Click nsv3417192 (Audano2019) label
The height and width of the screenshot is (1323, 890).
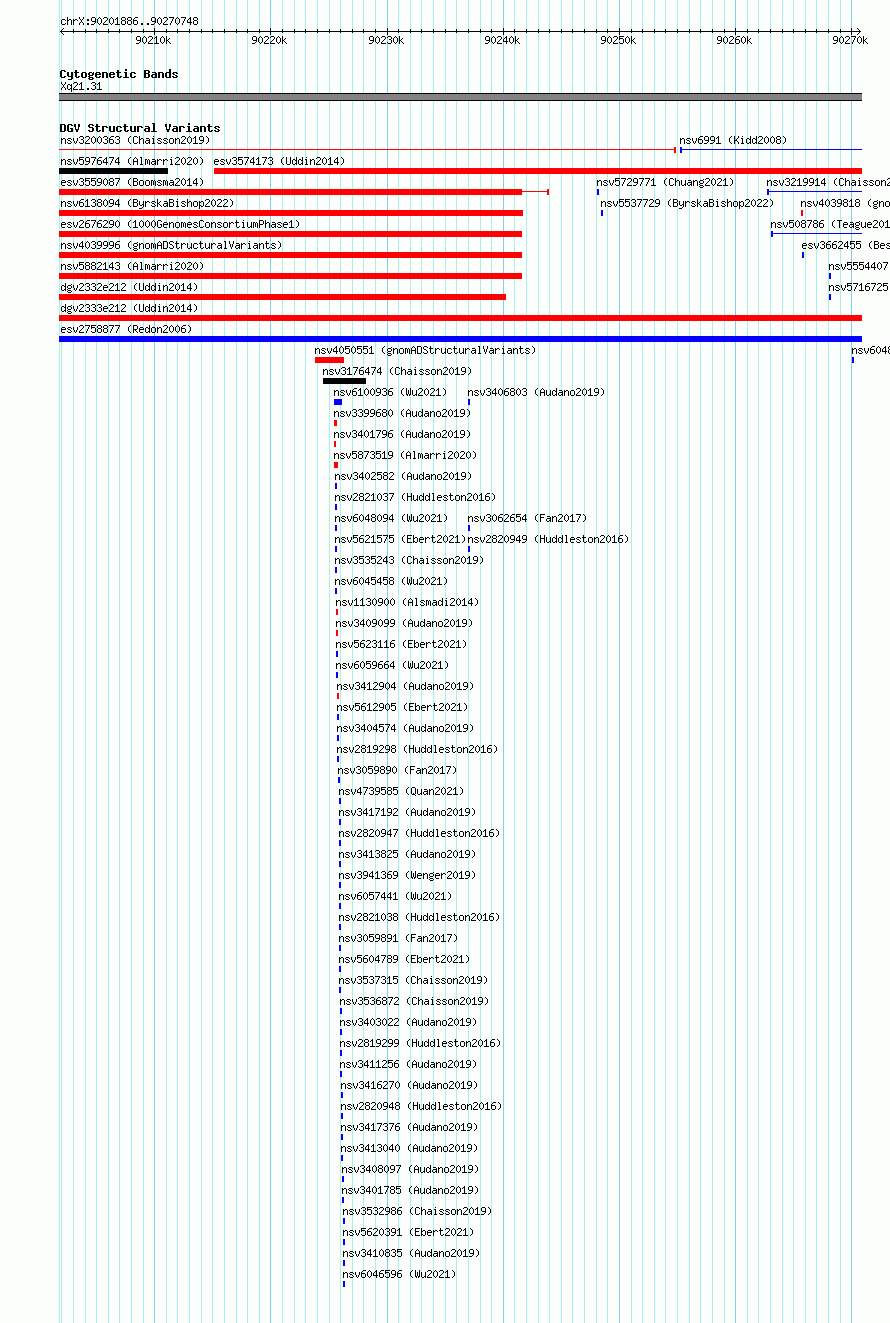pos(407,812)
